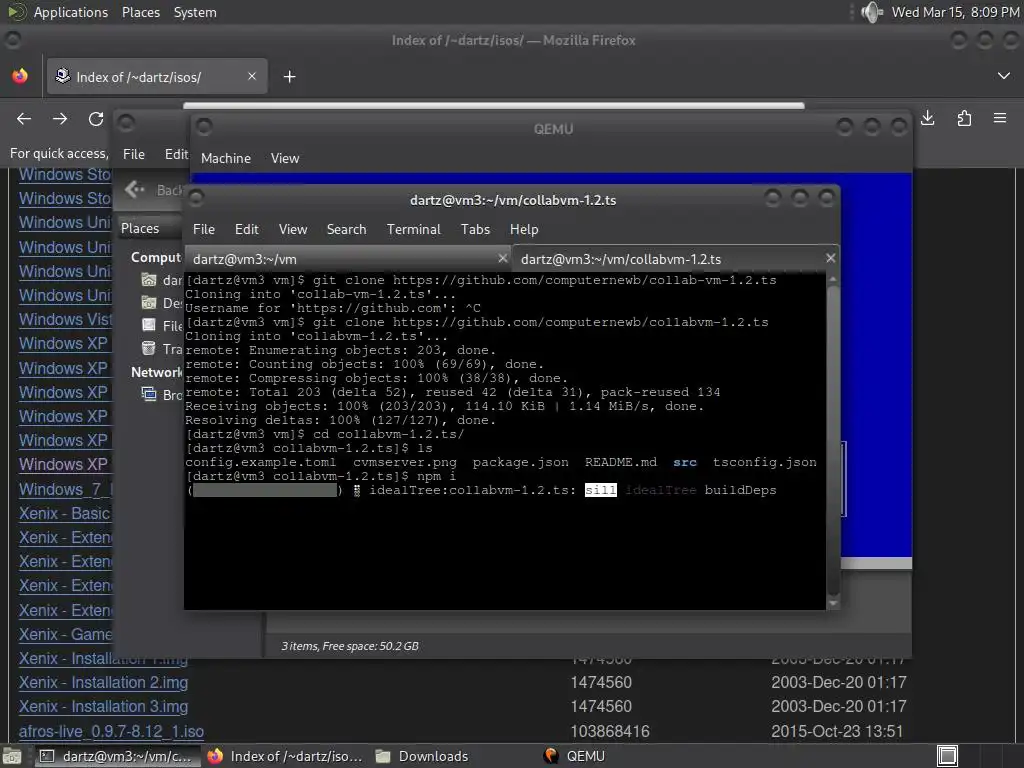This screenshot has height=768, width=1024.
Task: Click the npm install progress bar
Action: (264, 490)
